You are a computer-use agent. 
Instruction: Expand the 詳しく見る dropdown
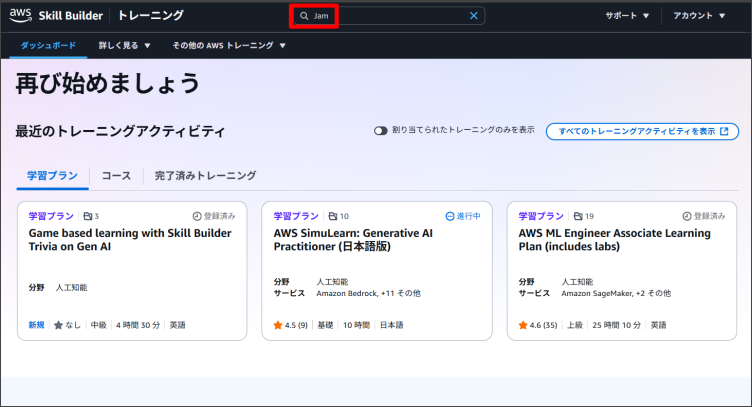click(x=124, y=45)
